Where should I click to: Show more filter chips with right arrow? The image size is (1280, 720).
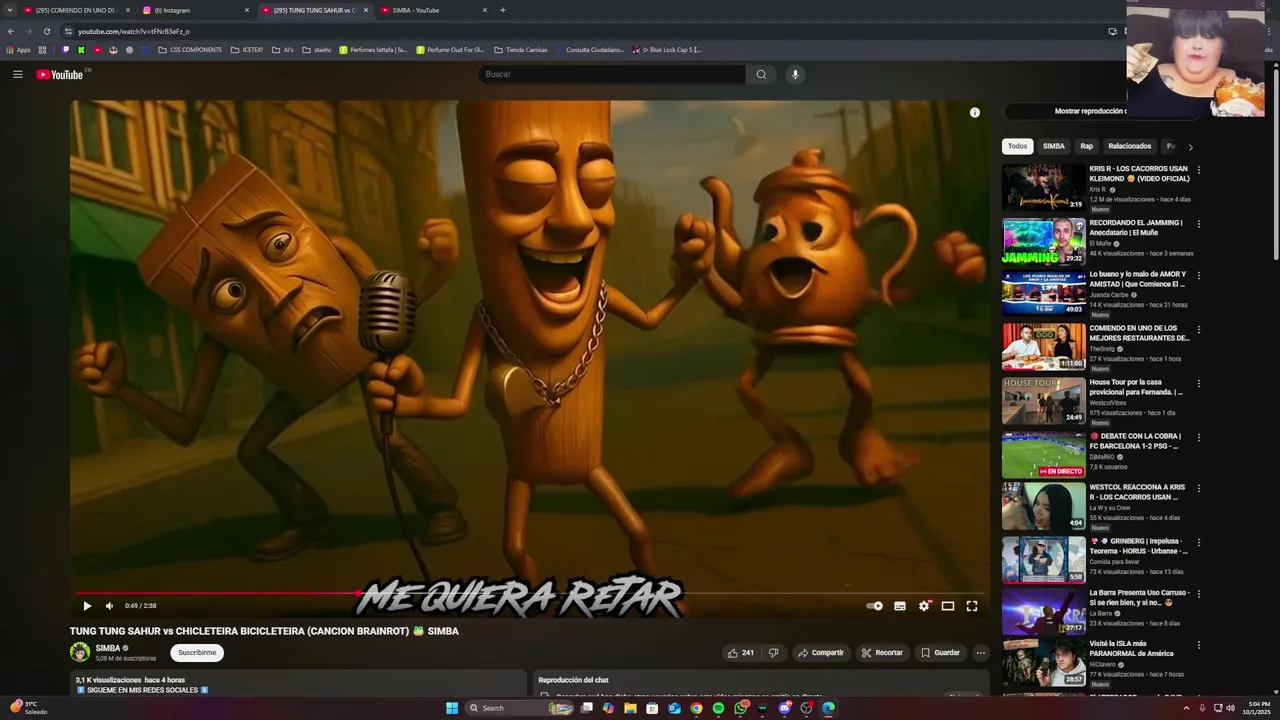(1190, 147)
